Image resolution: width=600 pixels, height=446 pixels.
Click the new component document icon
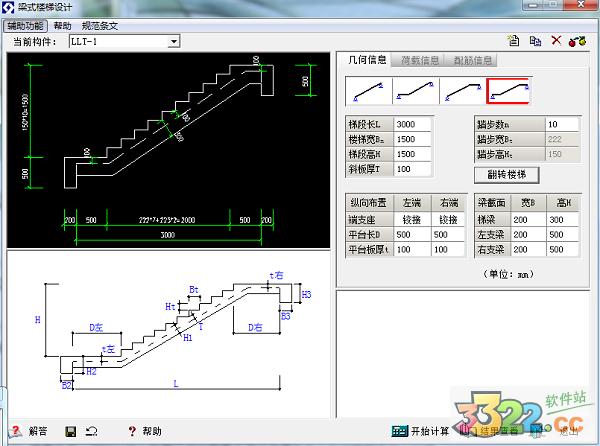pyautogui.click(x=514, y=41)
